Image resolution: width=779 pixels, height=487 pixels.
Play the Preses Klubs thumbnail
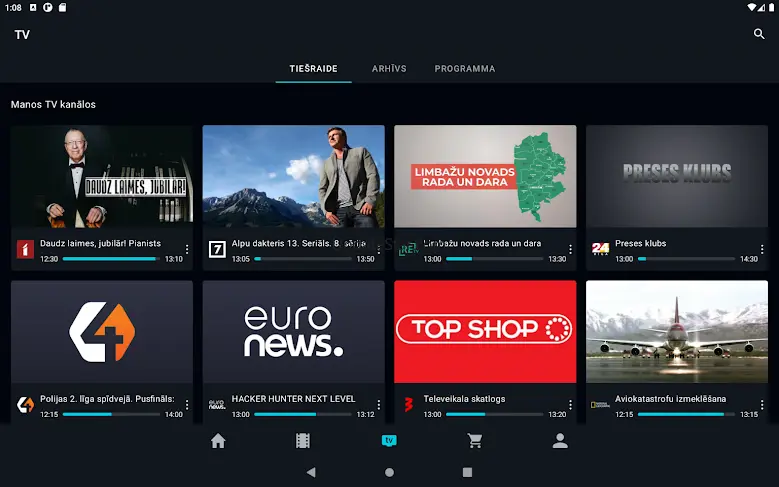tap(677, 176)
